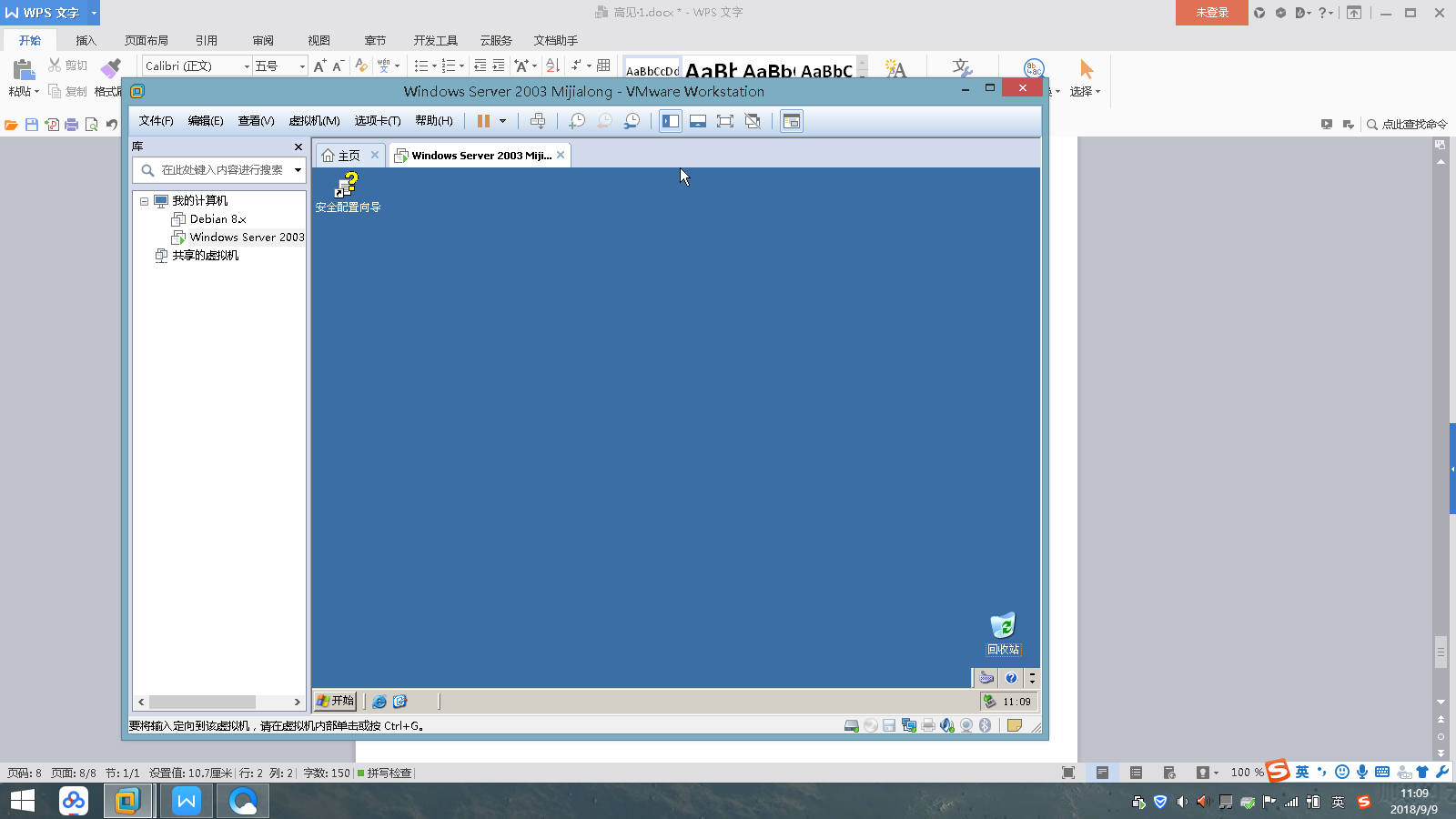Open the VMware 查看(V) menu
The height and width of the screenshot is (819, 1456).
256,121
